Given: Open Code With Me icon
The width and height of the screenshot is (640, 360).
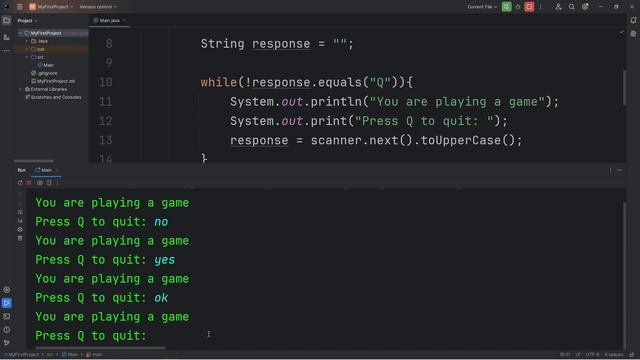Looking at the screenshot, I should [558, 7].
